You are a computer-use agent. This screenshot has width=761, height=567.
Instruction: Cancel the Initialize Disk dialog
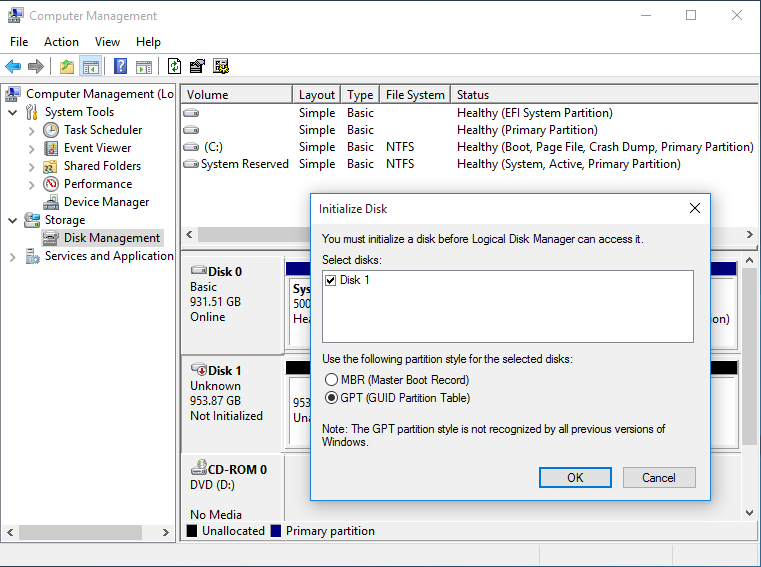pyautogui.click(x=658, y=477)
